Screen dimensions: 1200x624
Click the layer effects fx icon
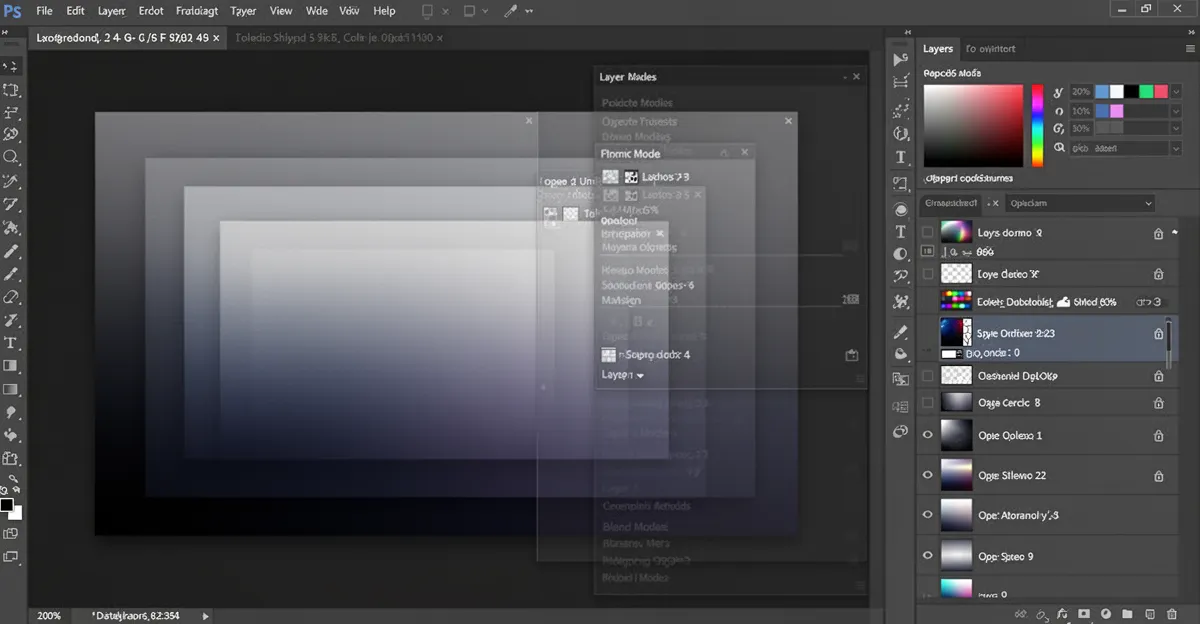pos(1061,613)
